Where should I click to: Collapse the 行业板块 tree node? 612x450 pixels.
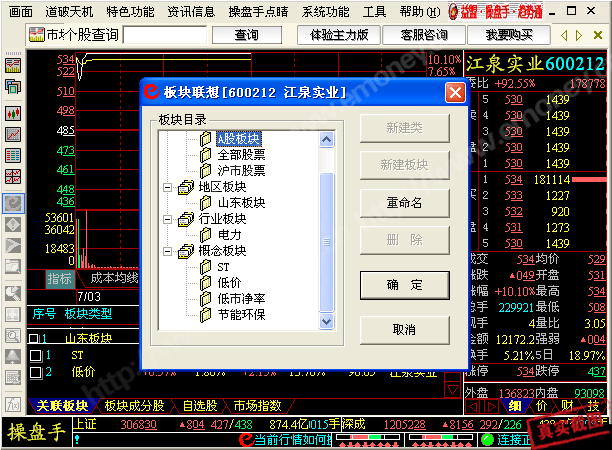(167, 218)
